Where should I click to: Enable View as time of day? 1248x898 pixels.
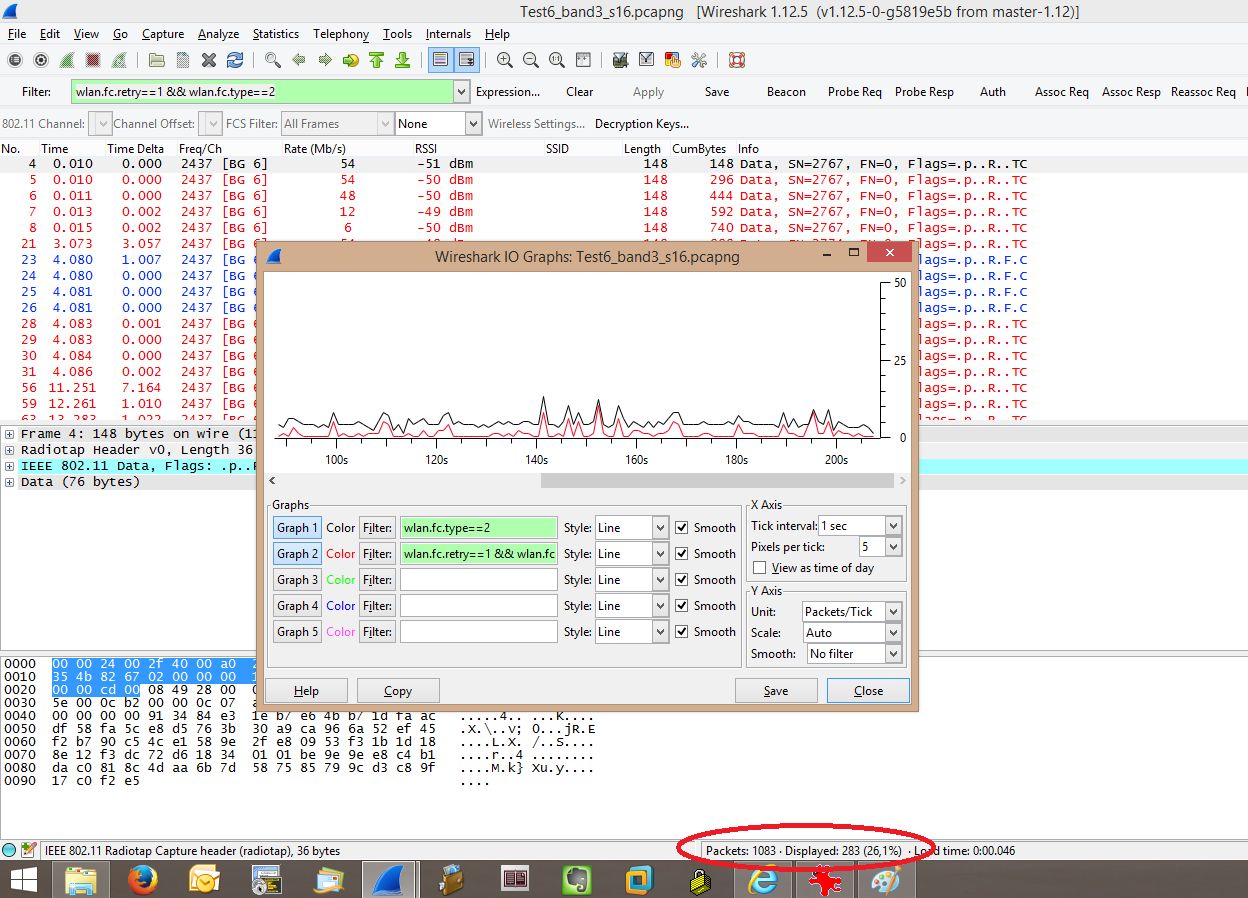[760, 567]
